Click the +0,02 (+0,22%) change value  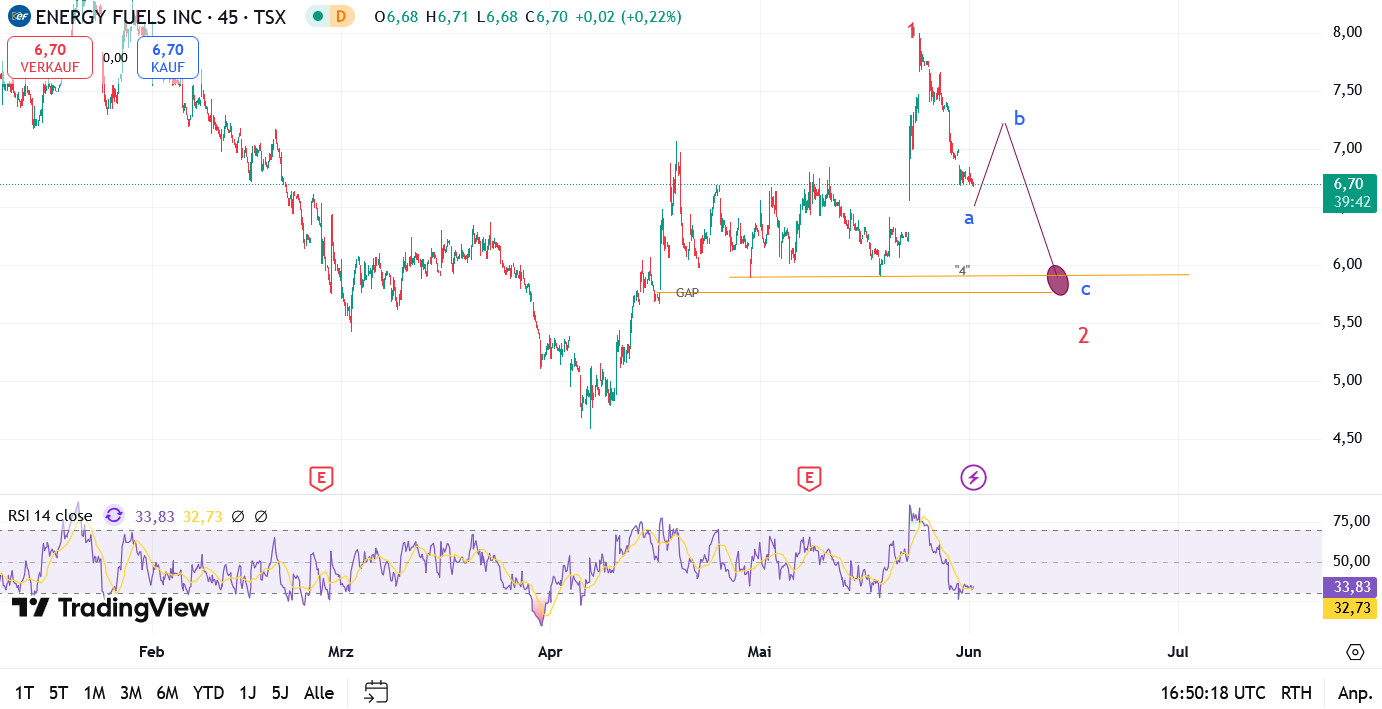point(629,17)
